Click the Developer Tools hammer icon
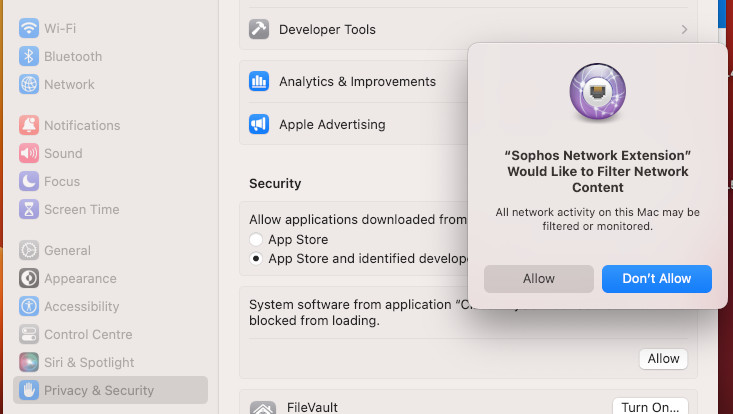 point(259,29)
